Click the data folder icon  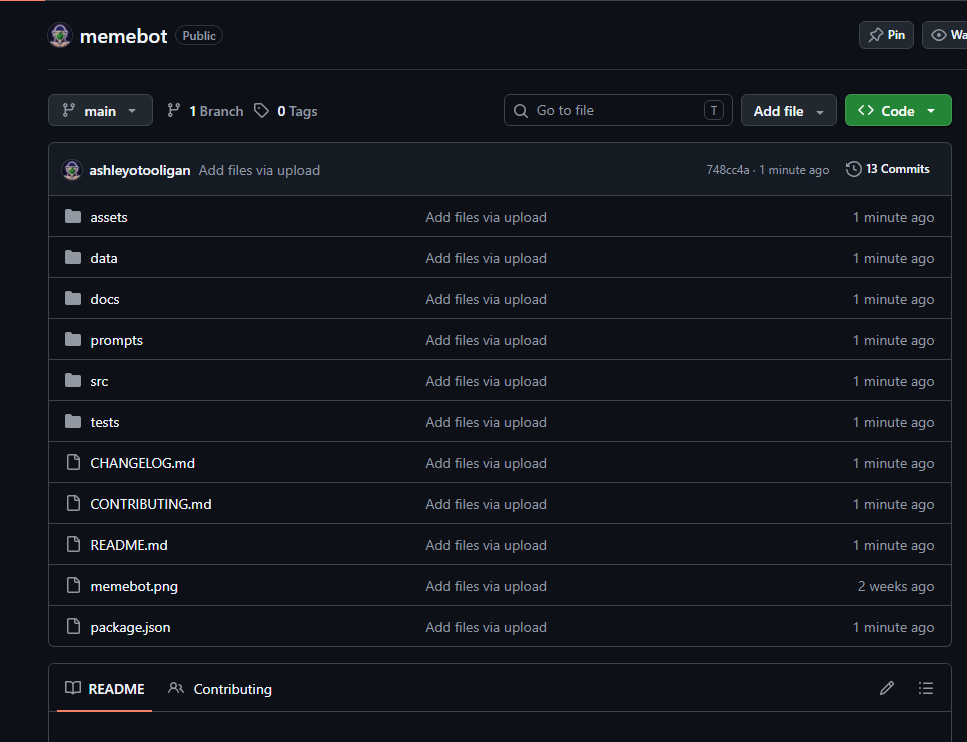click(x=73, y=257)
